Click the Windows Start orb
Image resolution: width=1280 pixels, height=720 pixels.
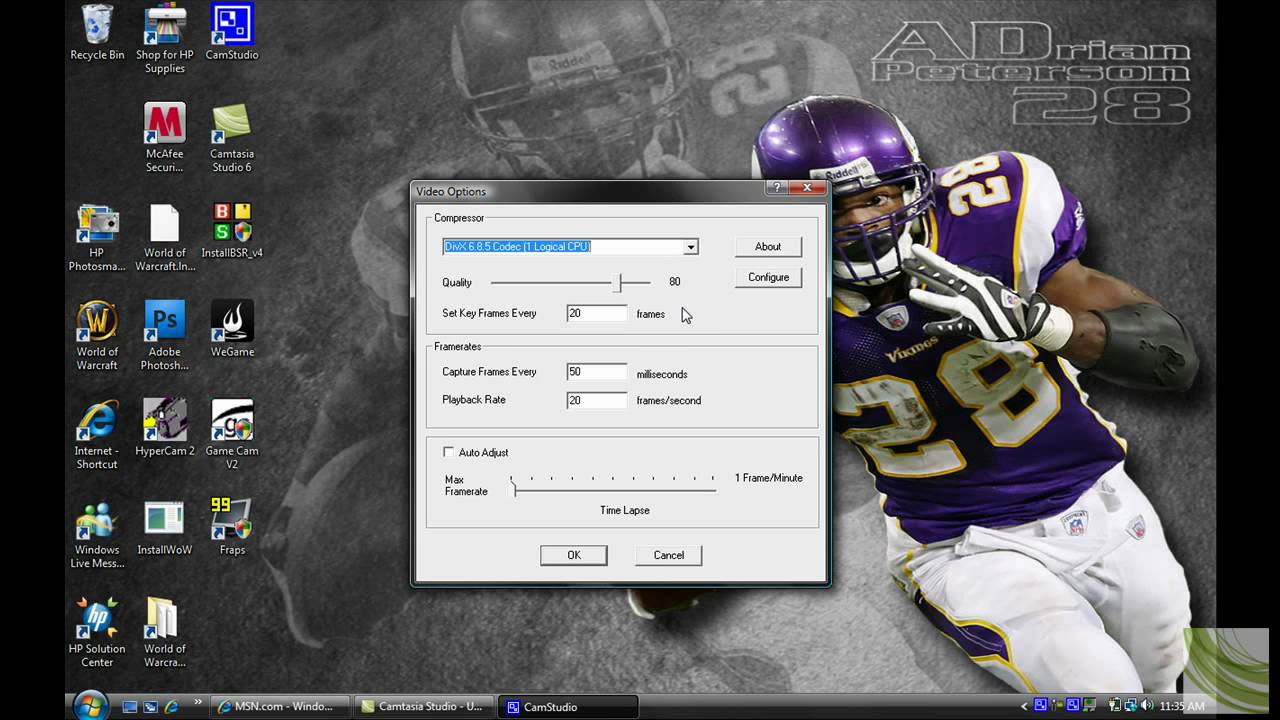[90, 705]
